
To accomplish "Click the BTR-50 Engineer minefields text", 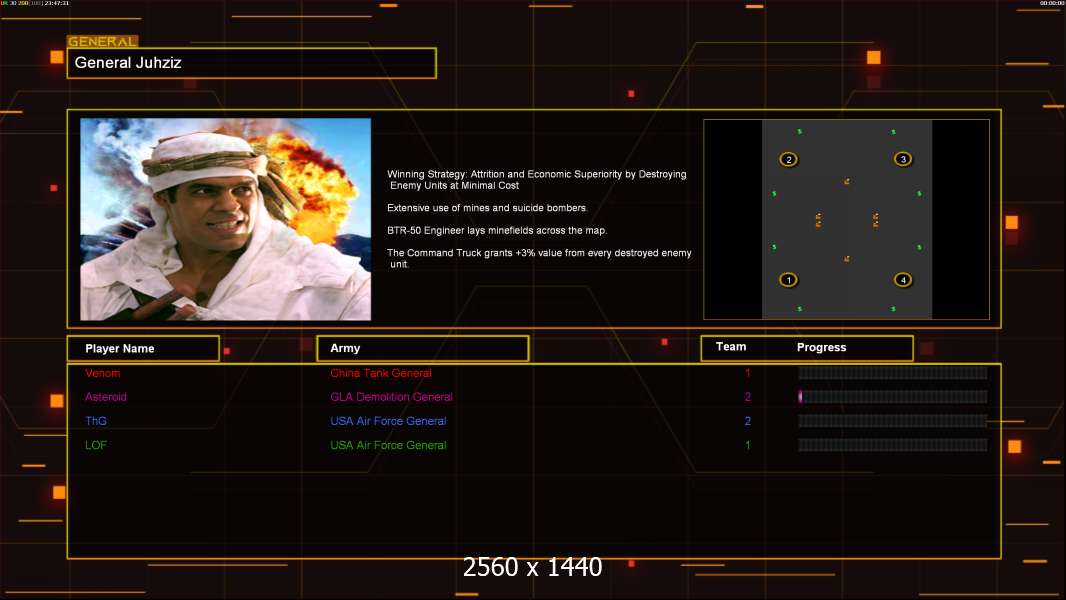I will [x=497, y=230].
